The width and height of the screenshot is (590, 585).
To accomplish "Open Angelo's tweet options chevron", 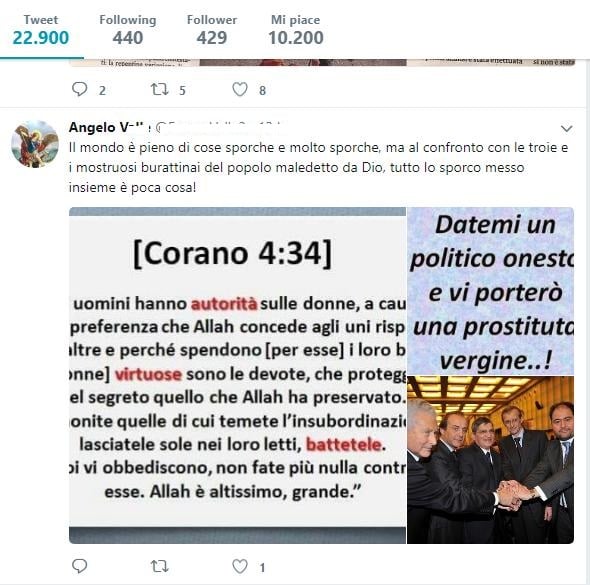I will (x=566, y=129).
